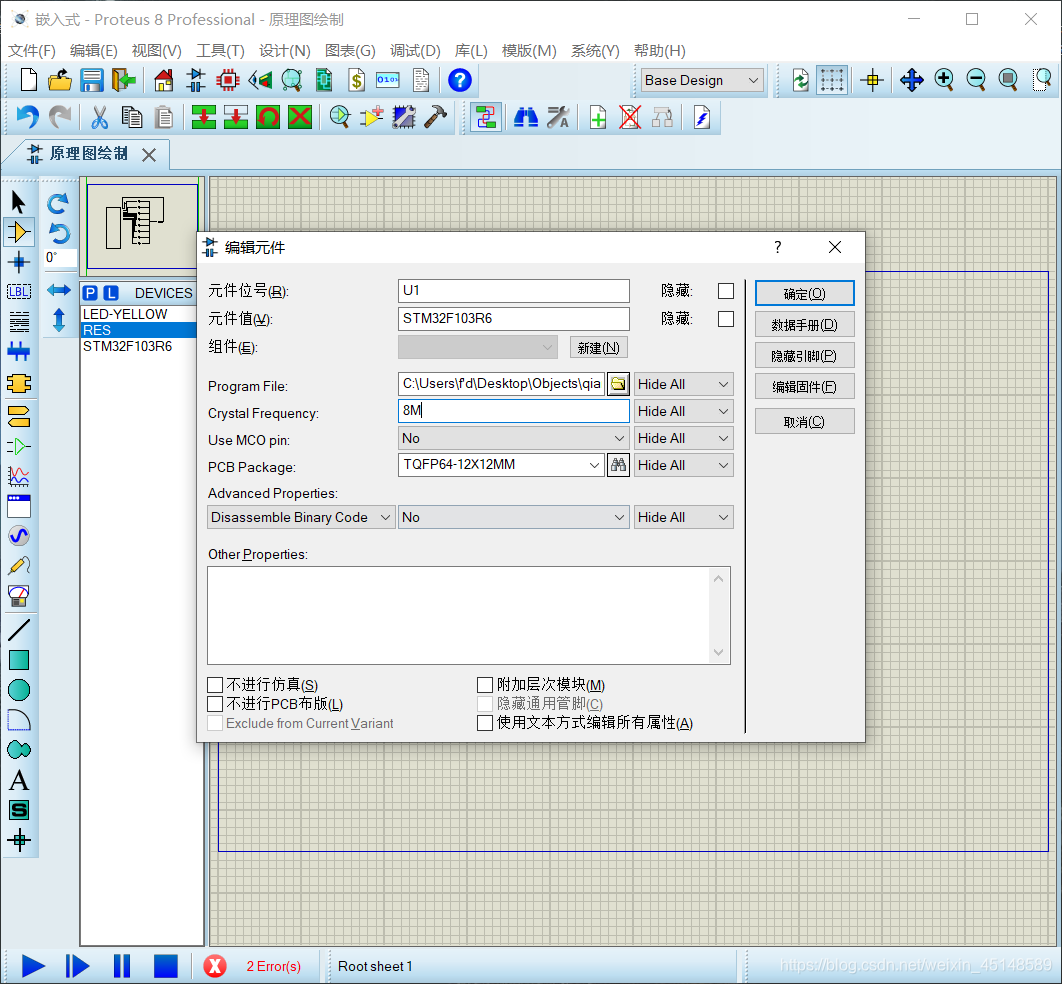Open Bill of Materials dollar icon
1062x984 pixels.
[x=356, y=80]
